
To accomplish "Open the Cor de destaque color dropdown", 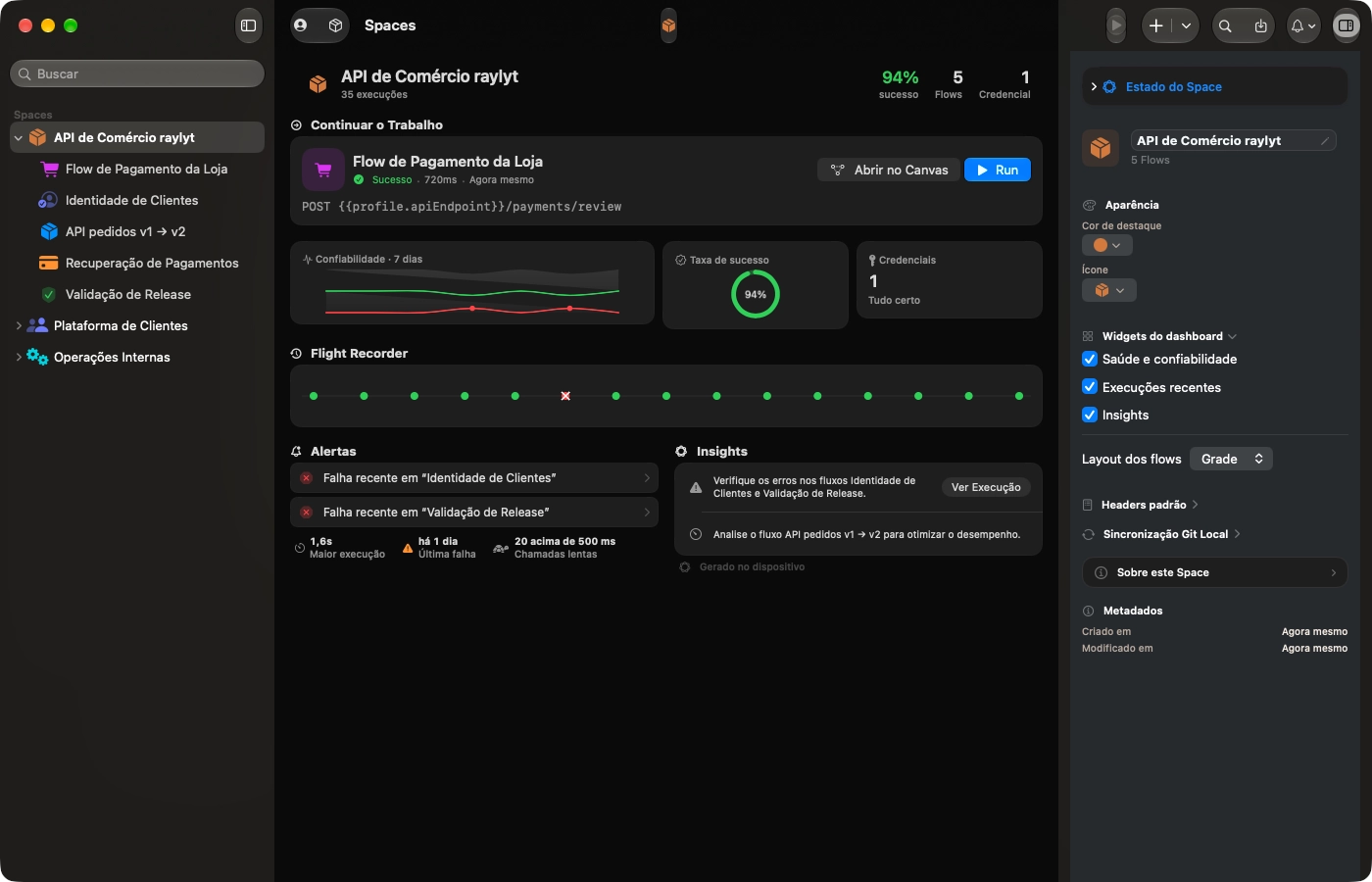I will (1107, 245).
